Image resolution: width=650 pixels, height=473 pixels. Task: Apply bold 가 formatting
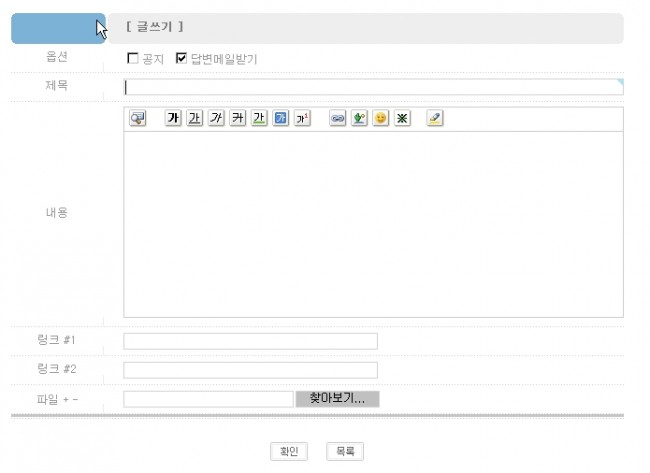[173, 118]
